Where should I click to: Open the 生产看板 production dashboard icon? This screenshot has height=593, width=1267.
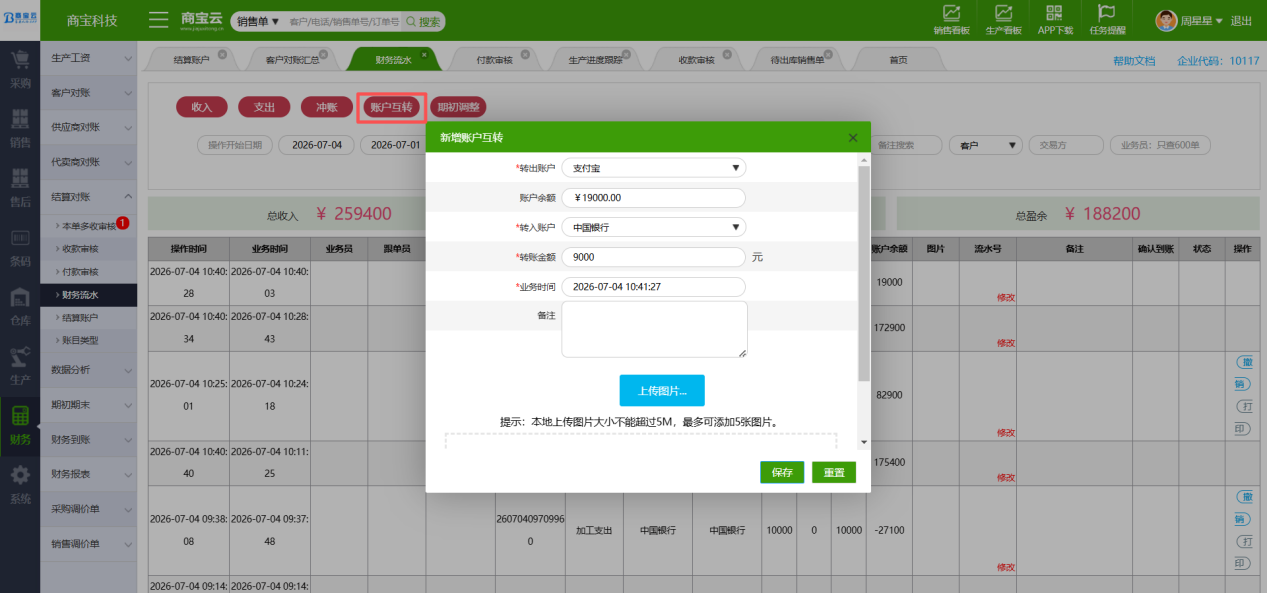[1003, 19]
